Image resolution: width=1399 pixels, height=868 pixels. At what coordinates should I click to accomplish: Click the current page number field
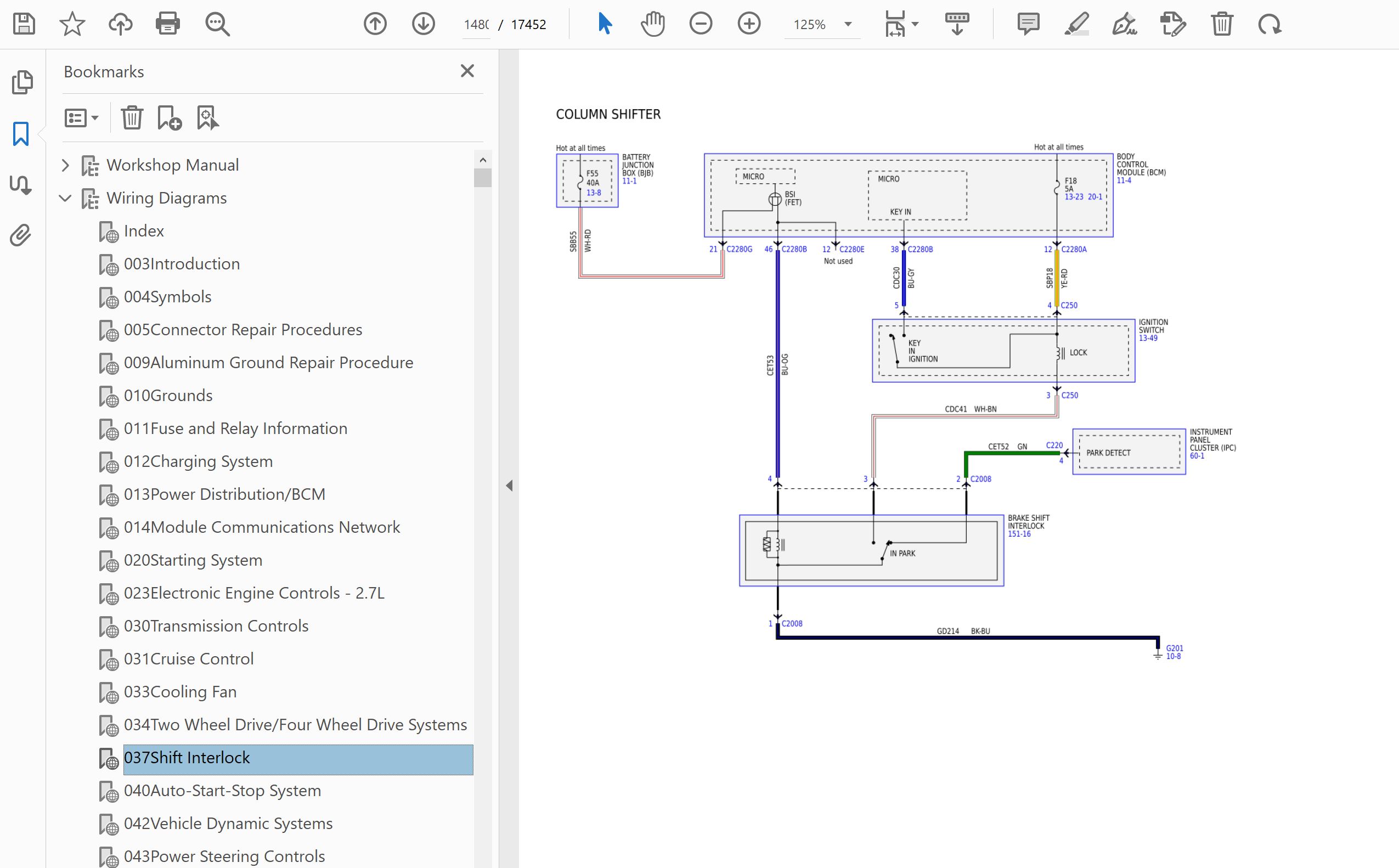point(476,25)
